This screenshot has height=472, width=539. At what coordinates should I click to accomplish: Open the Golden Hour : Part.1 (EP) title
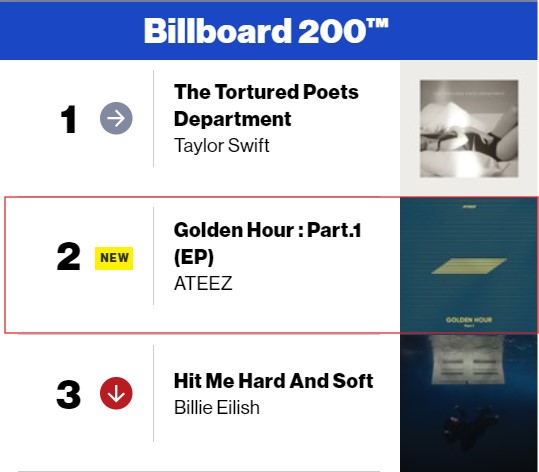pos(267,243)
